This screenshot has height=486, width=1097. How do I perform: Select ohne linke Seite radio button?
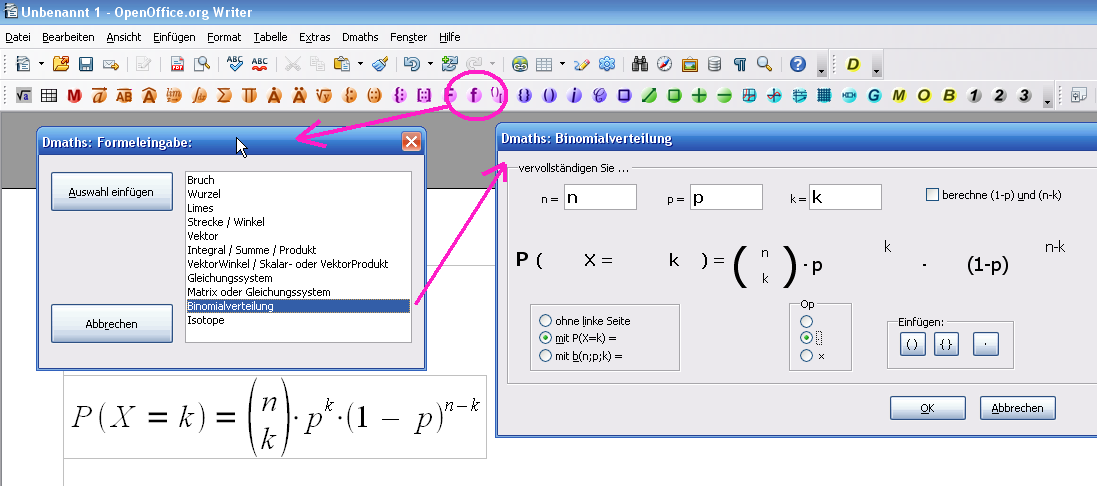(546, 321)
